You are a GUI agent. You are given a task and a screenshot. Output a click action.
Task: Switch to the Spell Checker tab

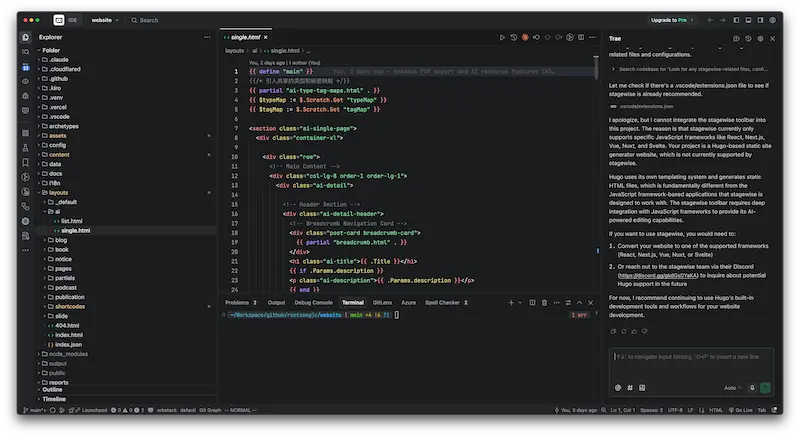pos(446,302)
